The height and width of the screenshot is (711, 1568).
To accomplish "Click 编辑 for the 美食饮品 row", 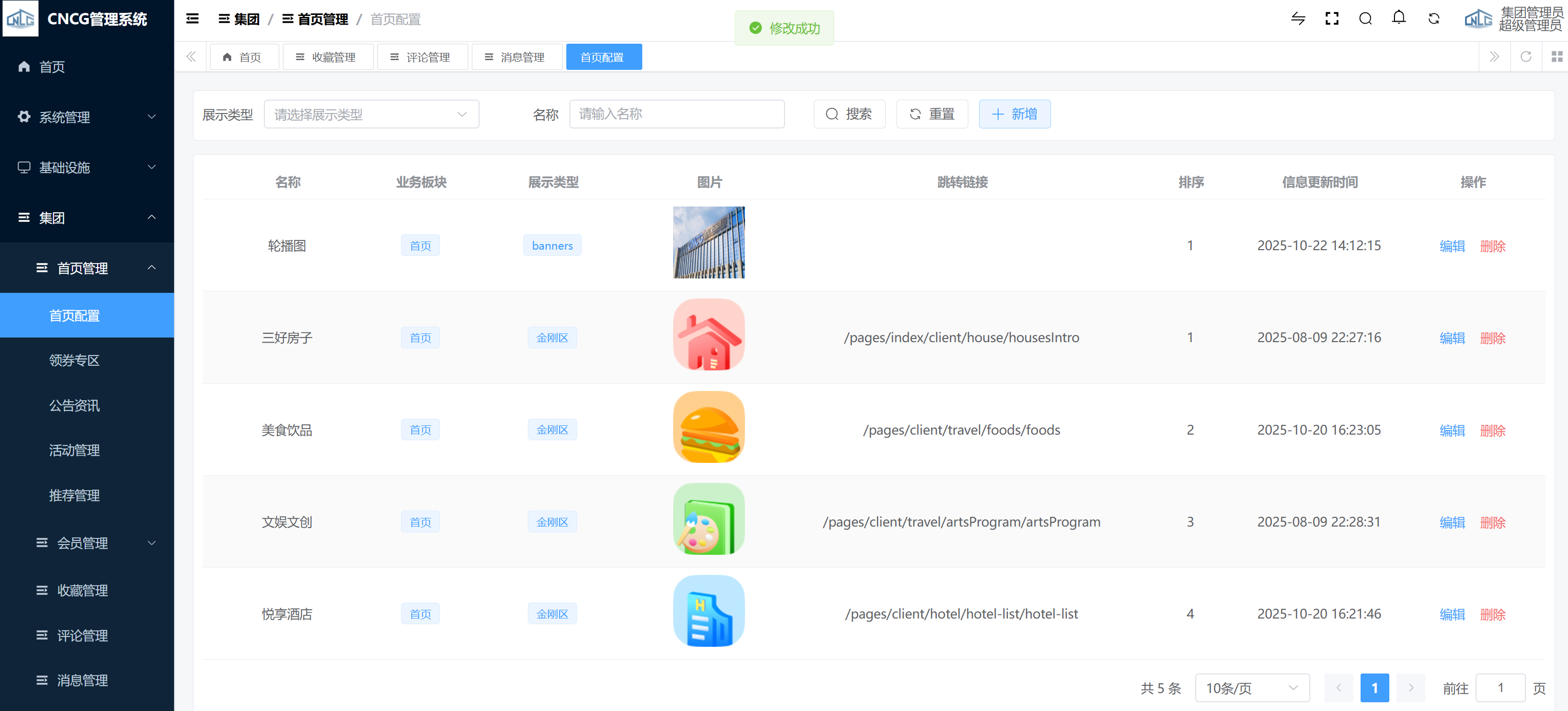I will 1452,430.
